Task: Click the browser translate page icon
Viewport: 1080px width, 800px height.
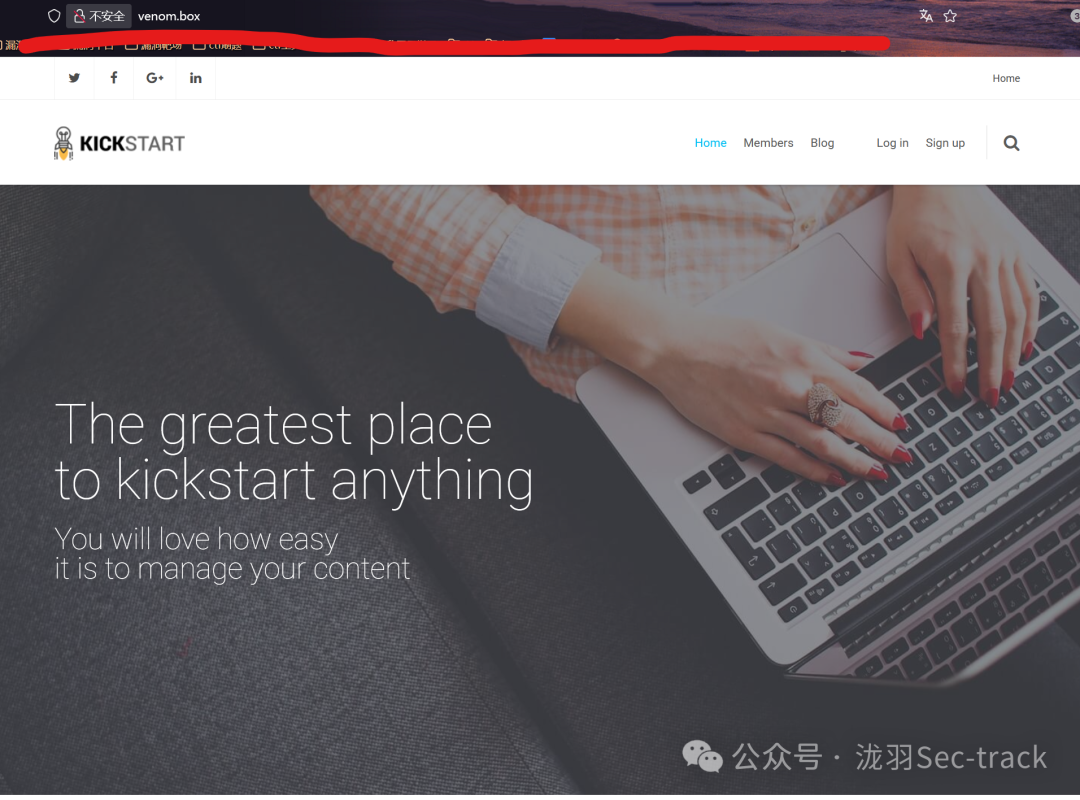Action: pos(926,16)
